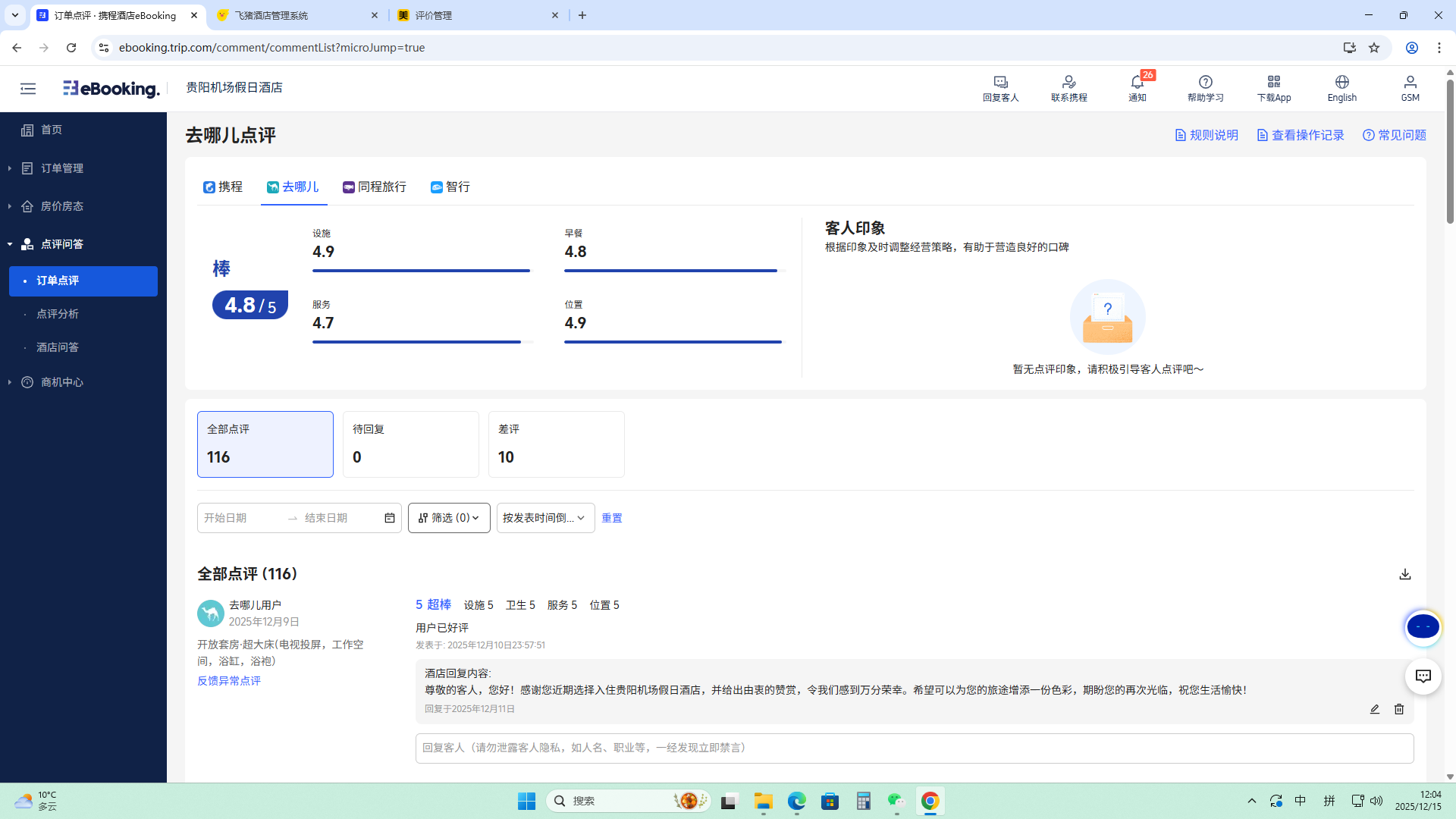Open the 按发表时间倒序 sort dropdown
Viewport: 1456px width, 819px height.
545,518
